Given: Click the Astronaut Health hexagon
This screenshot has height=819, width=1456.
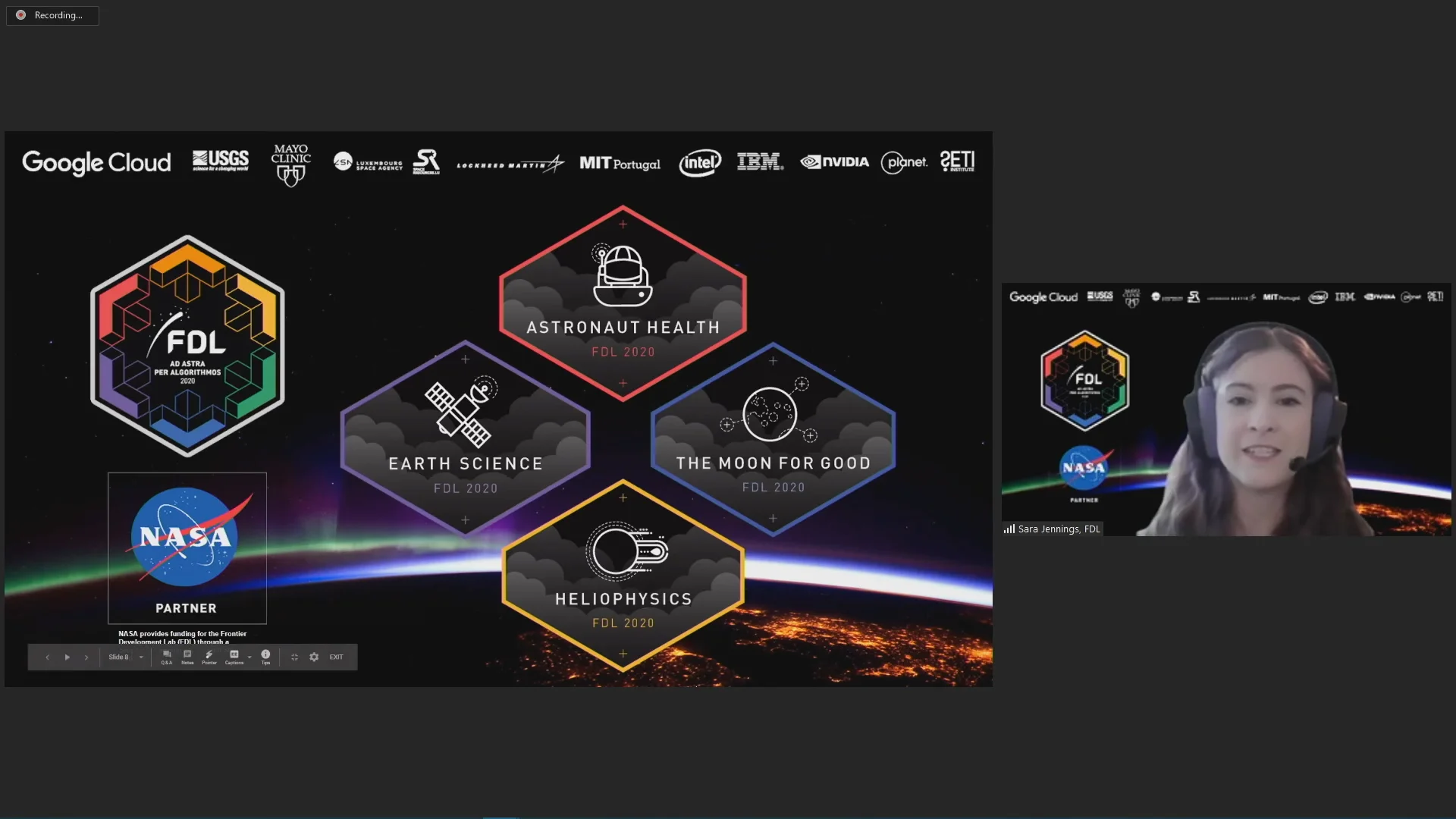Looking at the screenshot, I should click(x=623, y=303).
